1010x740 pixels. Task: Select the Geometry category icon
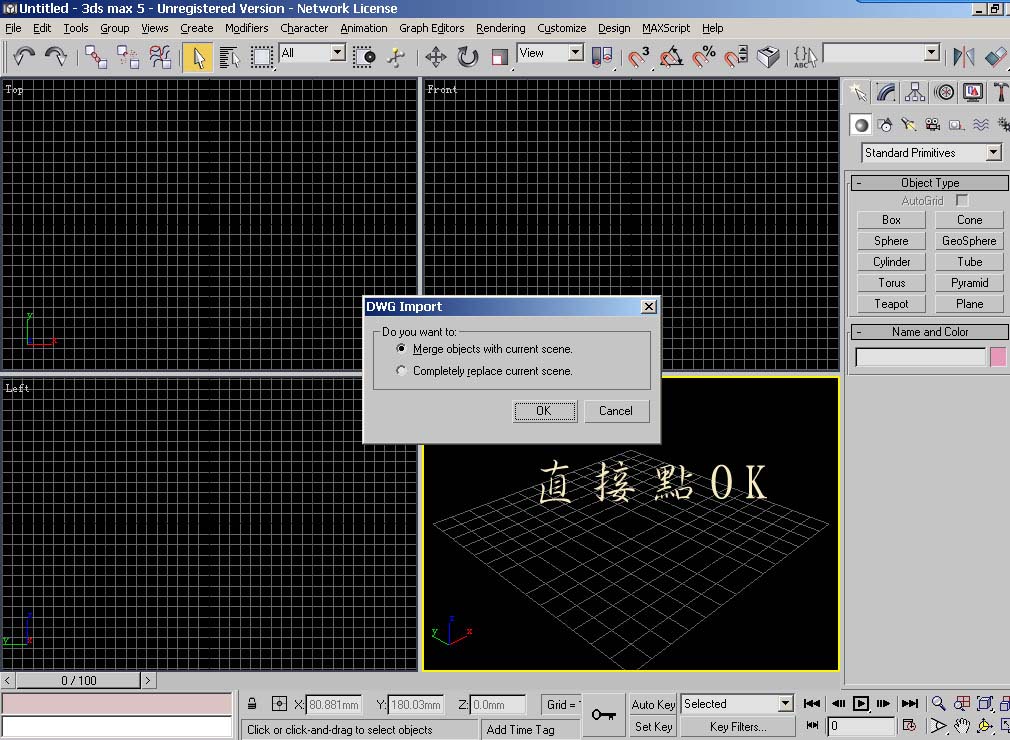861,125
